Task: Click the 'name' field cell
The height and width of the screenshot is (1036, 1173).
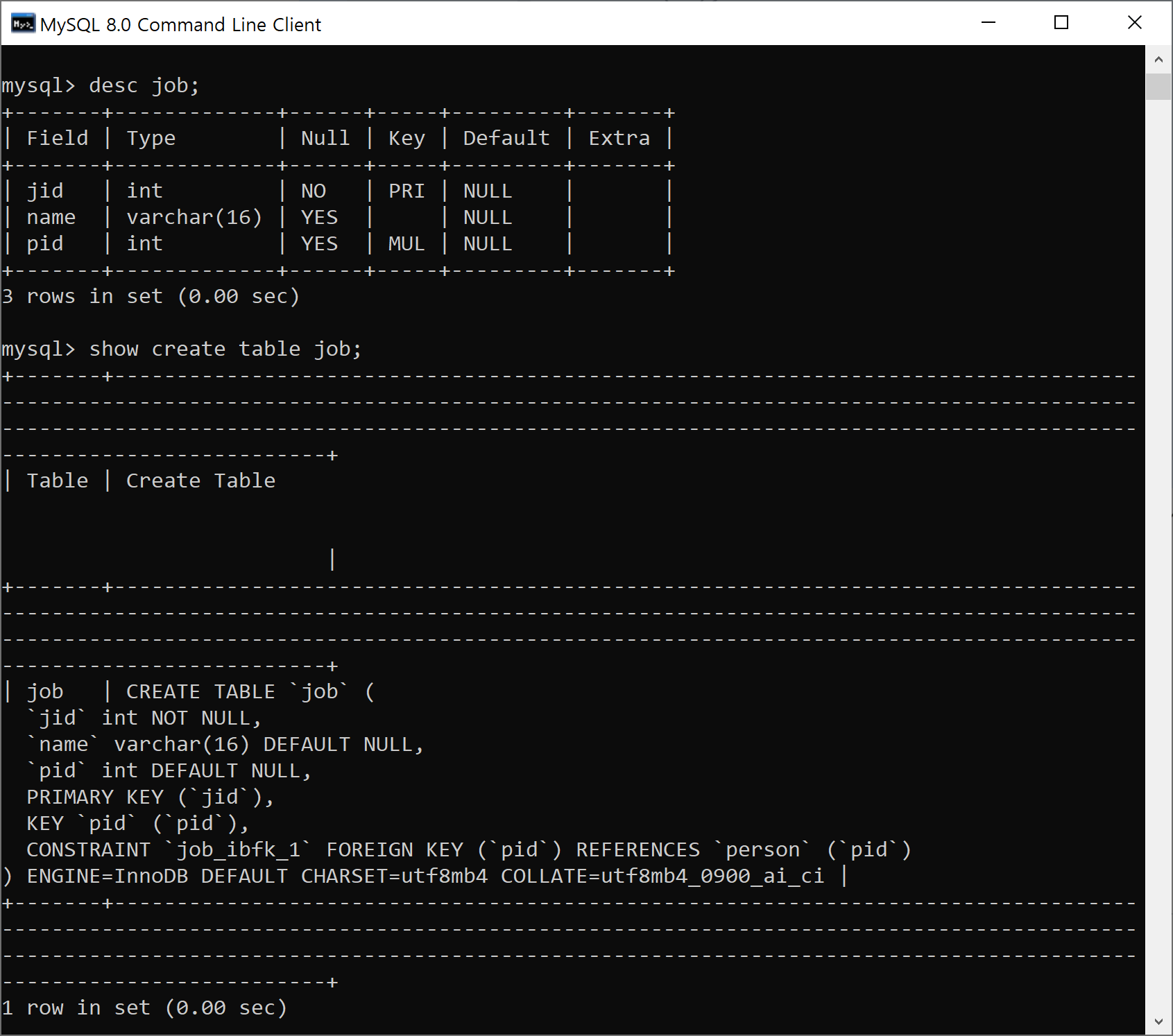Action: (51, 217)
